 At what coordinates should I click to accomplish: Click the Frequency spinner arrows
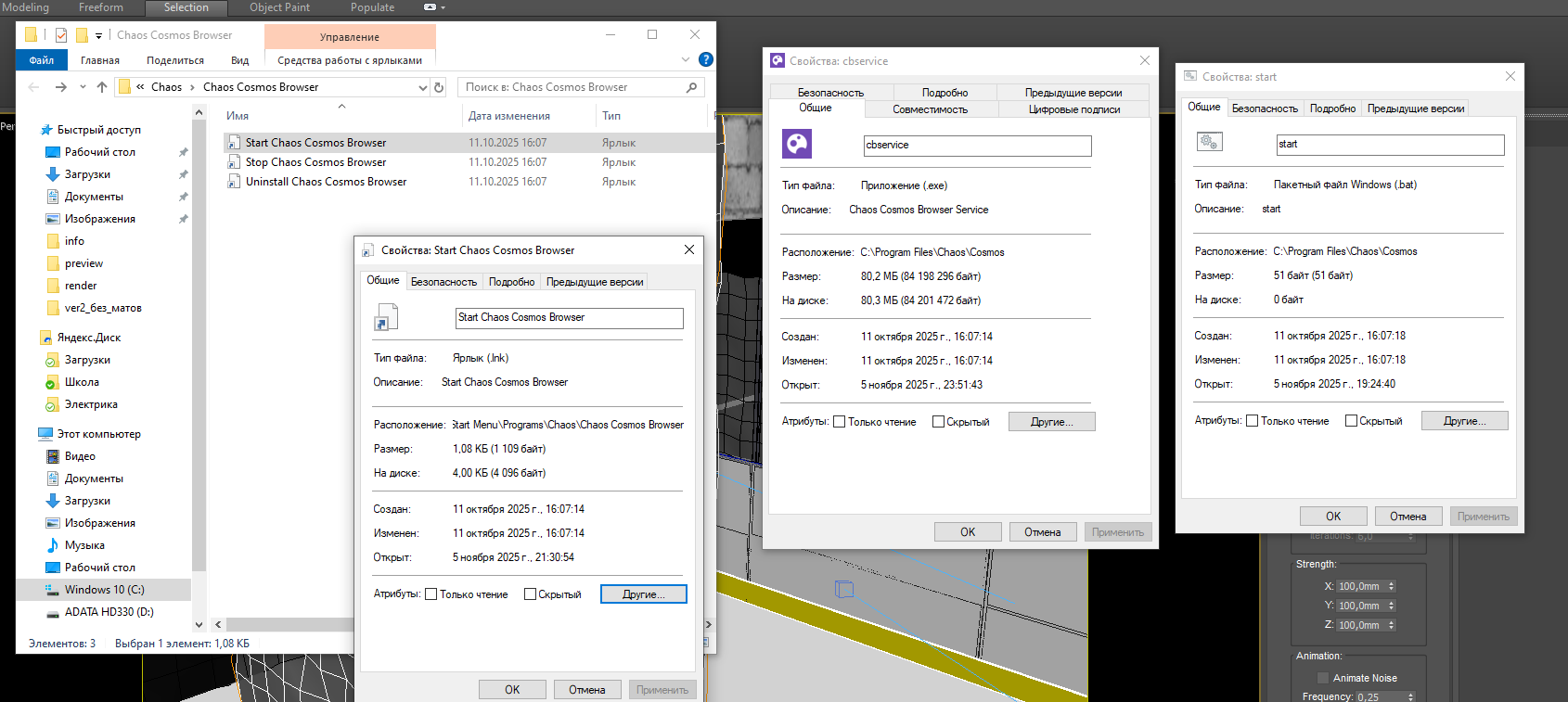pyautogui.click(x=1411, y=696)
